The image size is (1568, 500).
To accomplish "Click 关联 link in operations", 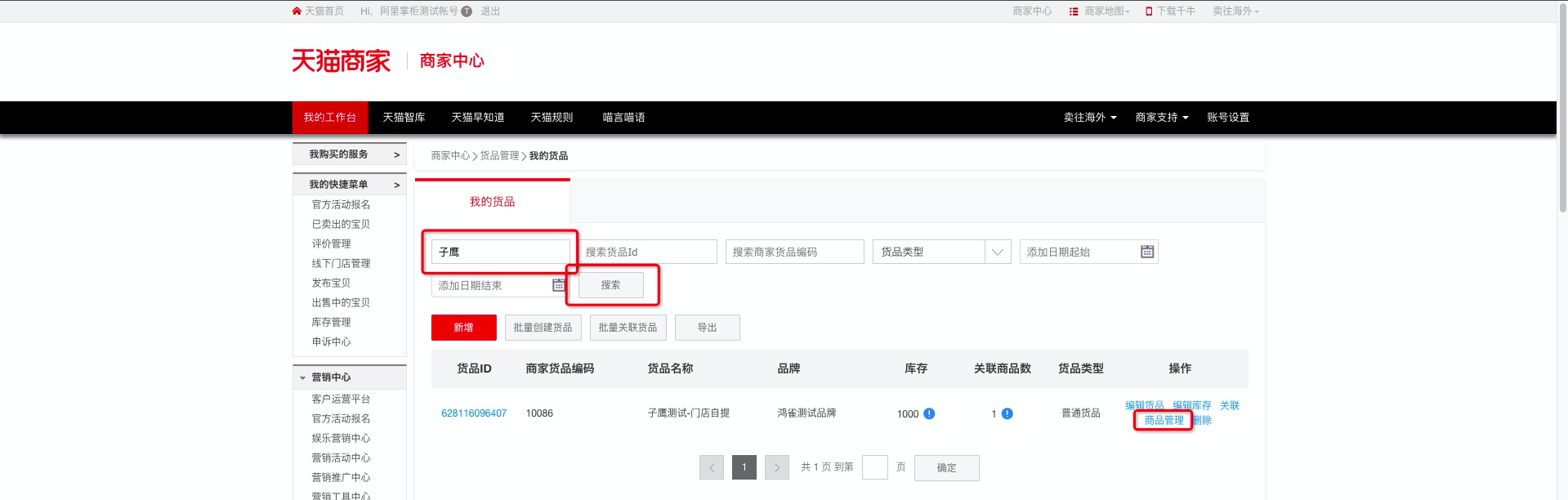I will click(1230, 405).
